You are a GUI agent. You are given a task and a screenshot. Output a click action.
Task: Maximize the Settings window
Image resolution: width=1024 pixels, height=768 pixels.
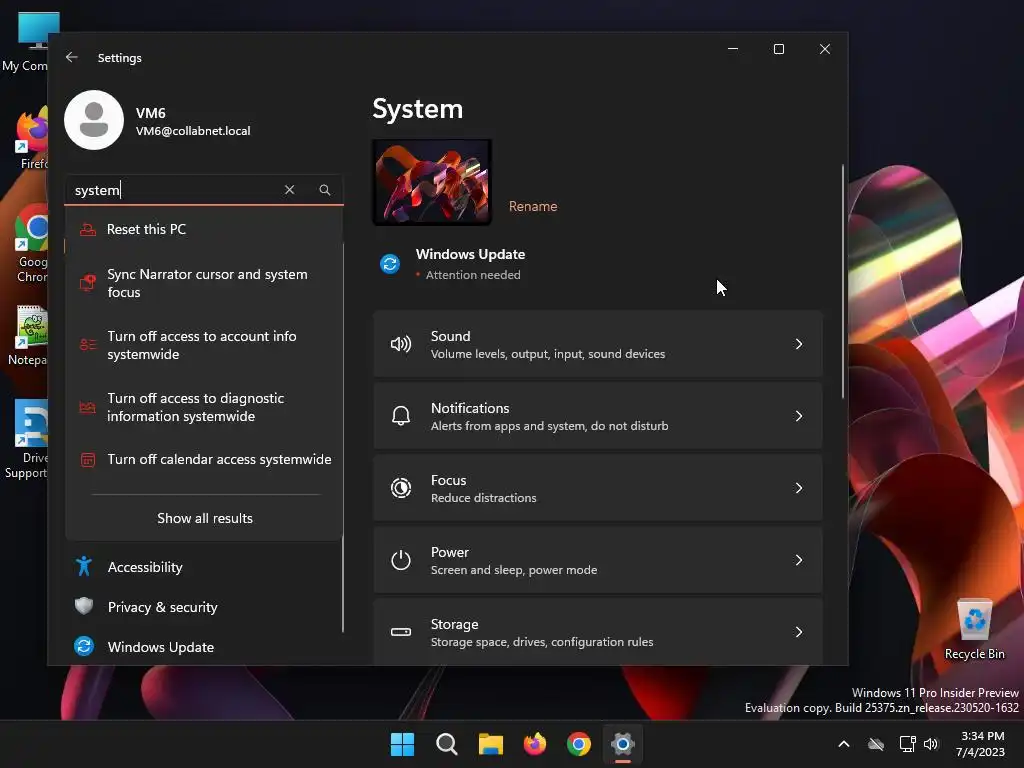click(x=778, y=49)
